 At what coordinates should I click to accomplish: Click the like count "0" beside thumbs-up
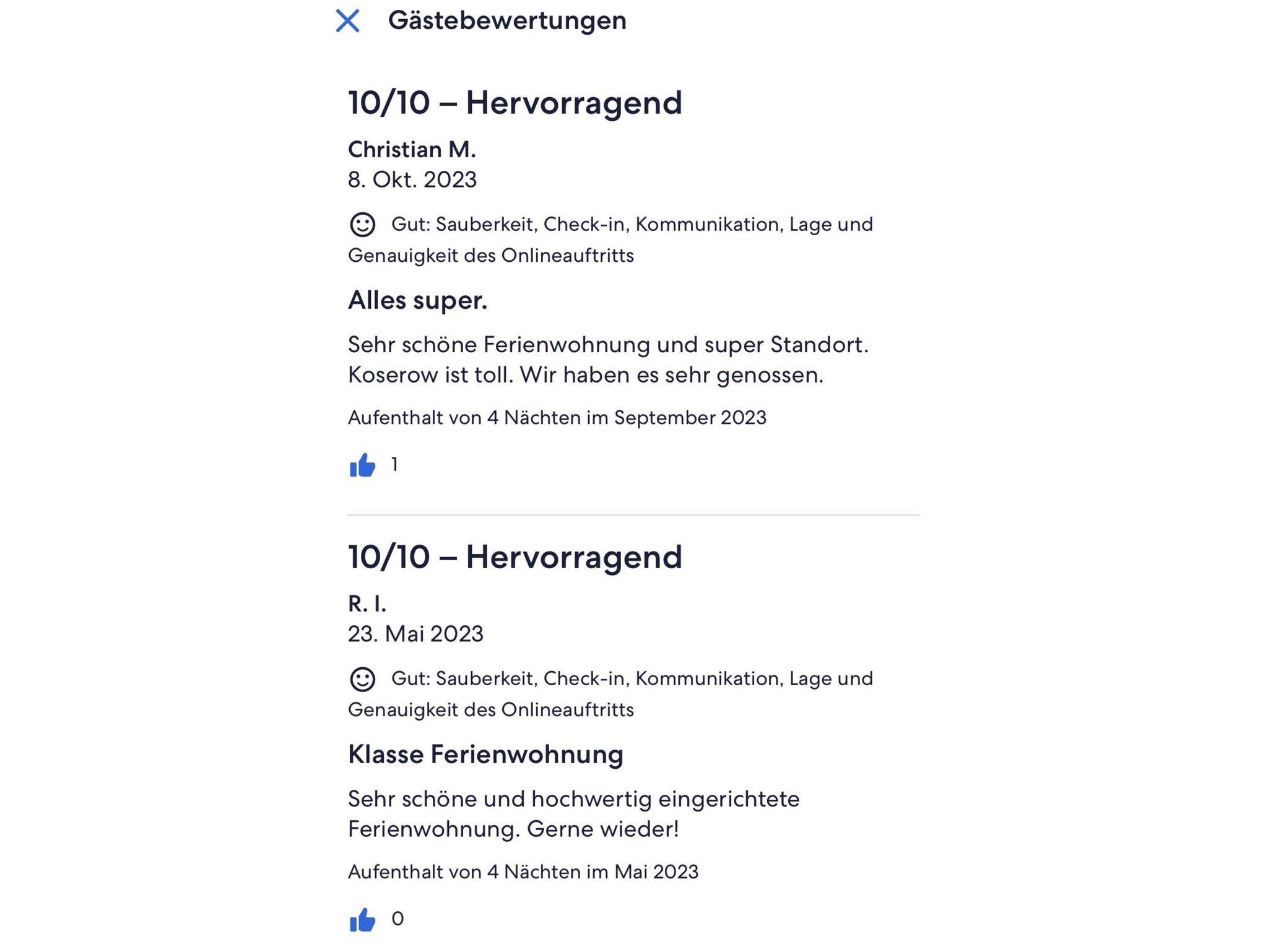(397, 919)
